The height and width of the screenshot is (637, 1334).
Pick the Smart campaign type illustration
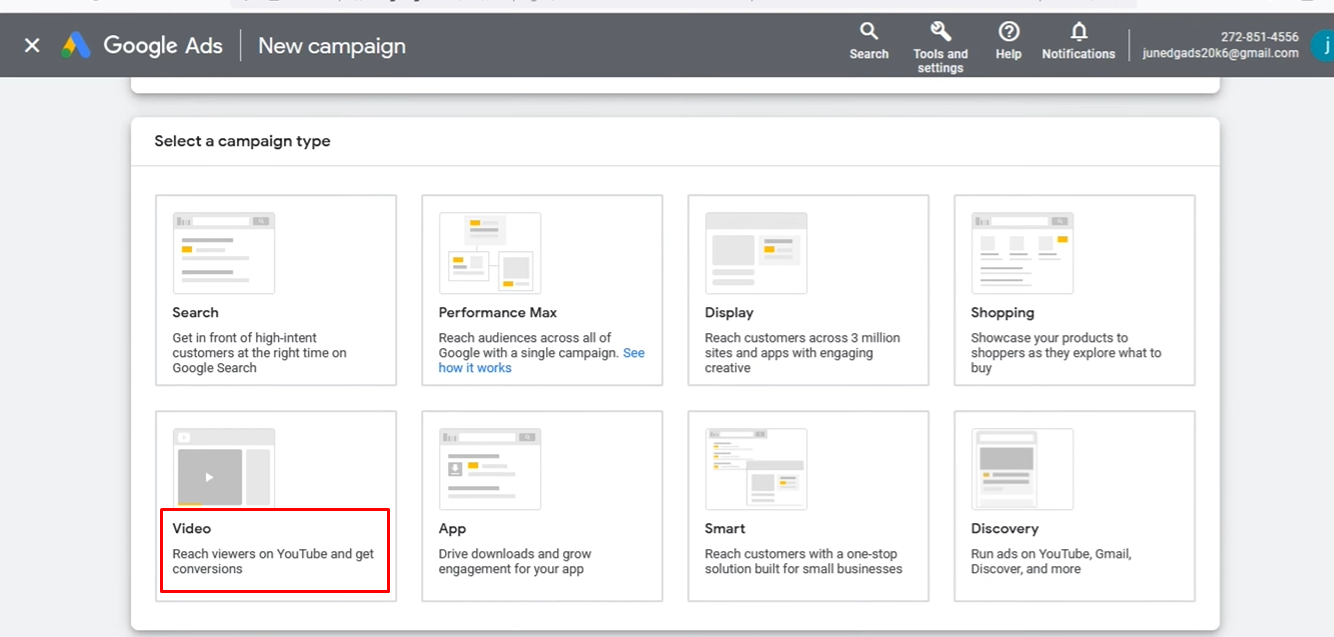pos(756,469)
